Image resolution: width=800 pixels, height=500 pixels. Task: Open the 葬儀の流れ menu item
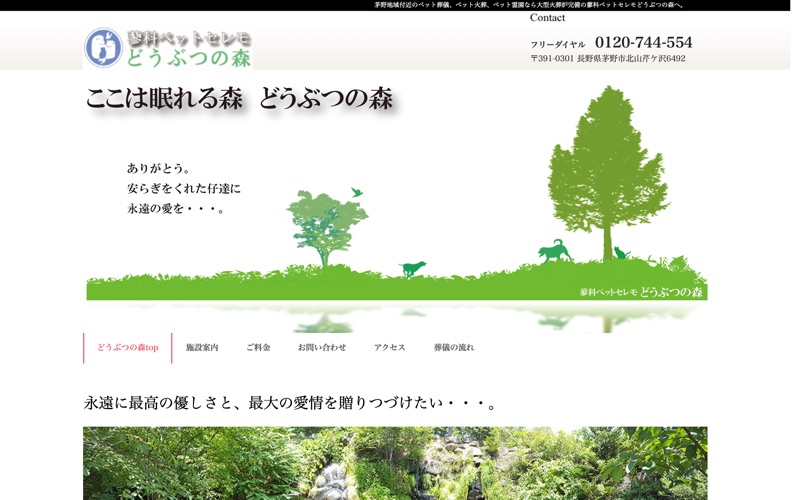pos(454,348)
